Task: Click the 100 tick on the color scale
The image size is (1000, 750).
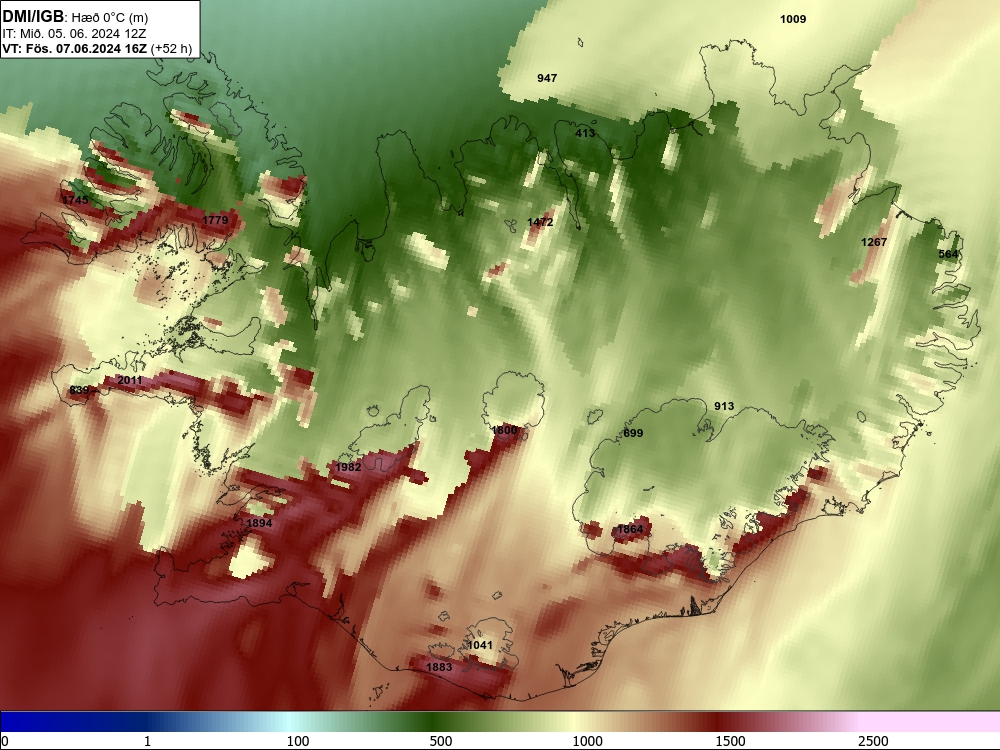Action: click(x=298, y=741)
